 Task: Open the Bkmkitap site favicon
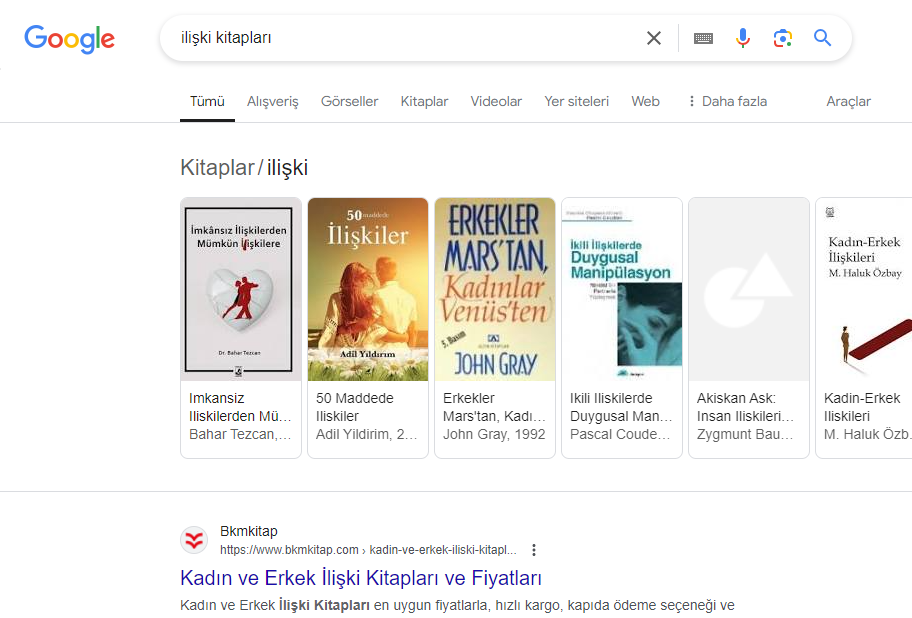pos(194,541)
